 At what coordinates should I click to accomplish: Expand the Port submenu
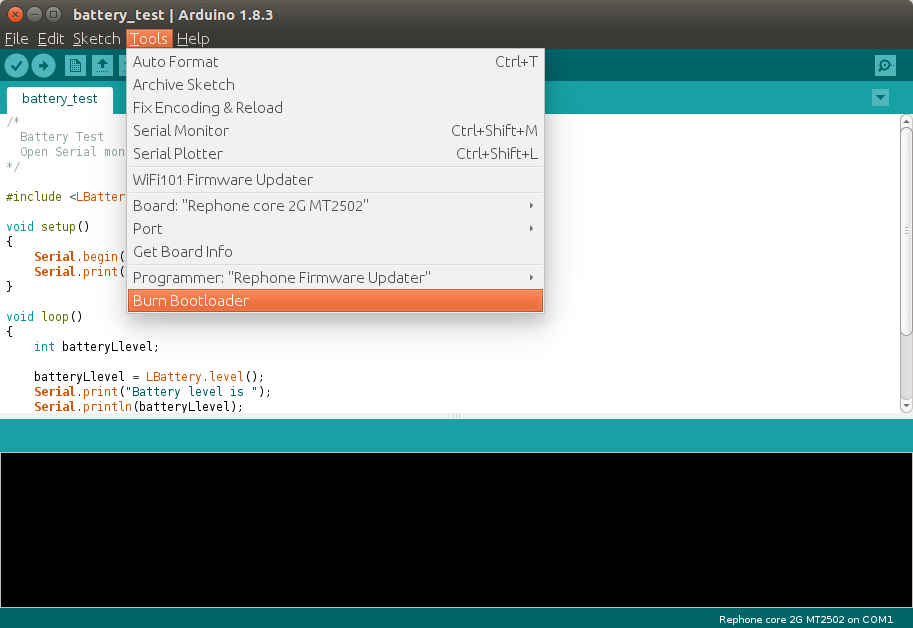tap(335, 229)
